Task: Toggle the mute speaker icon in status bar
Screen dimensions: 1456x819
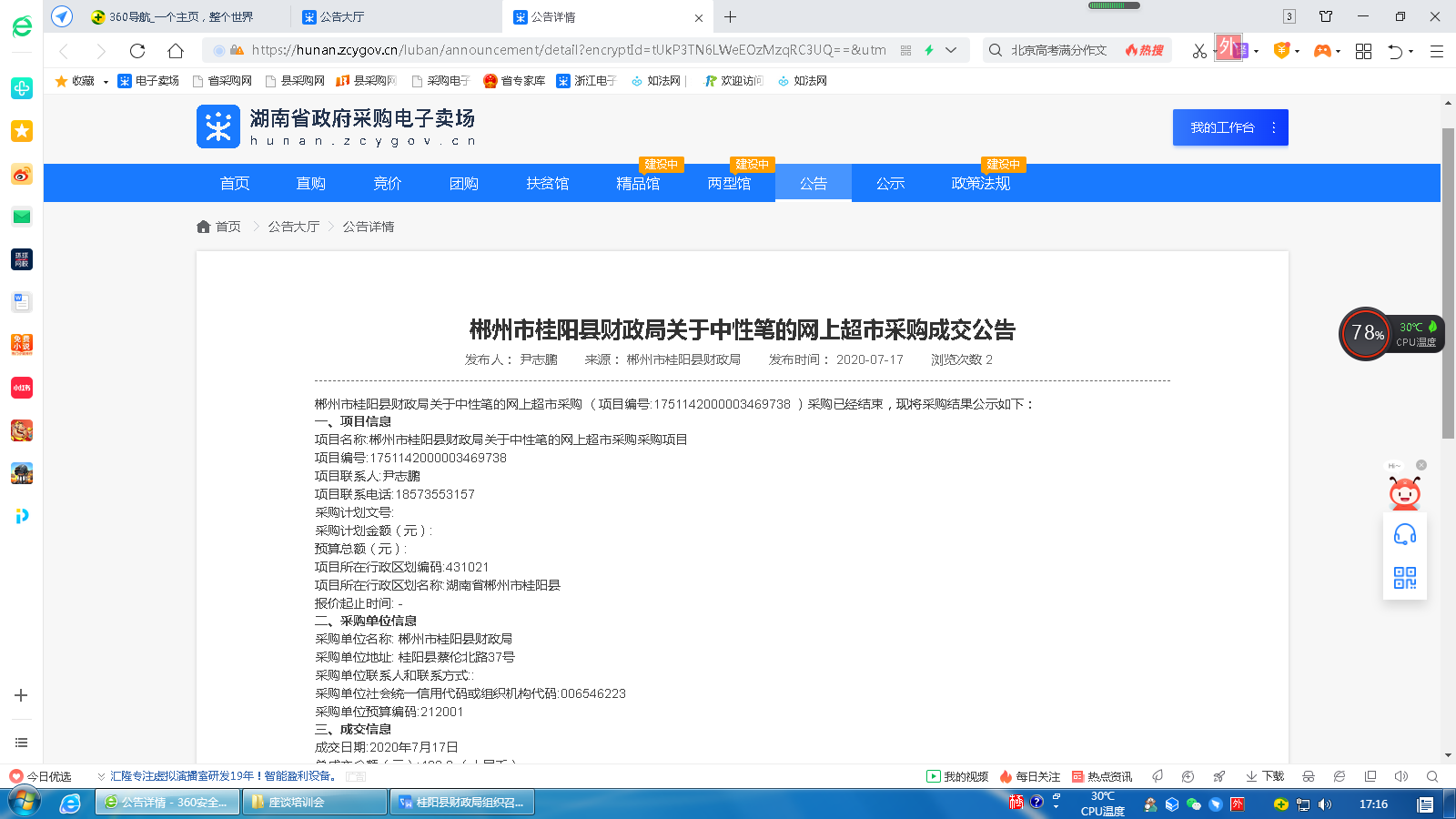Action: point(1401,776)
